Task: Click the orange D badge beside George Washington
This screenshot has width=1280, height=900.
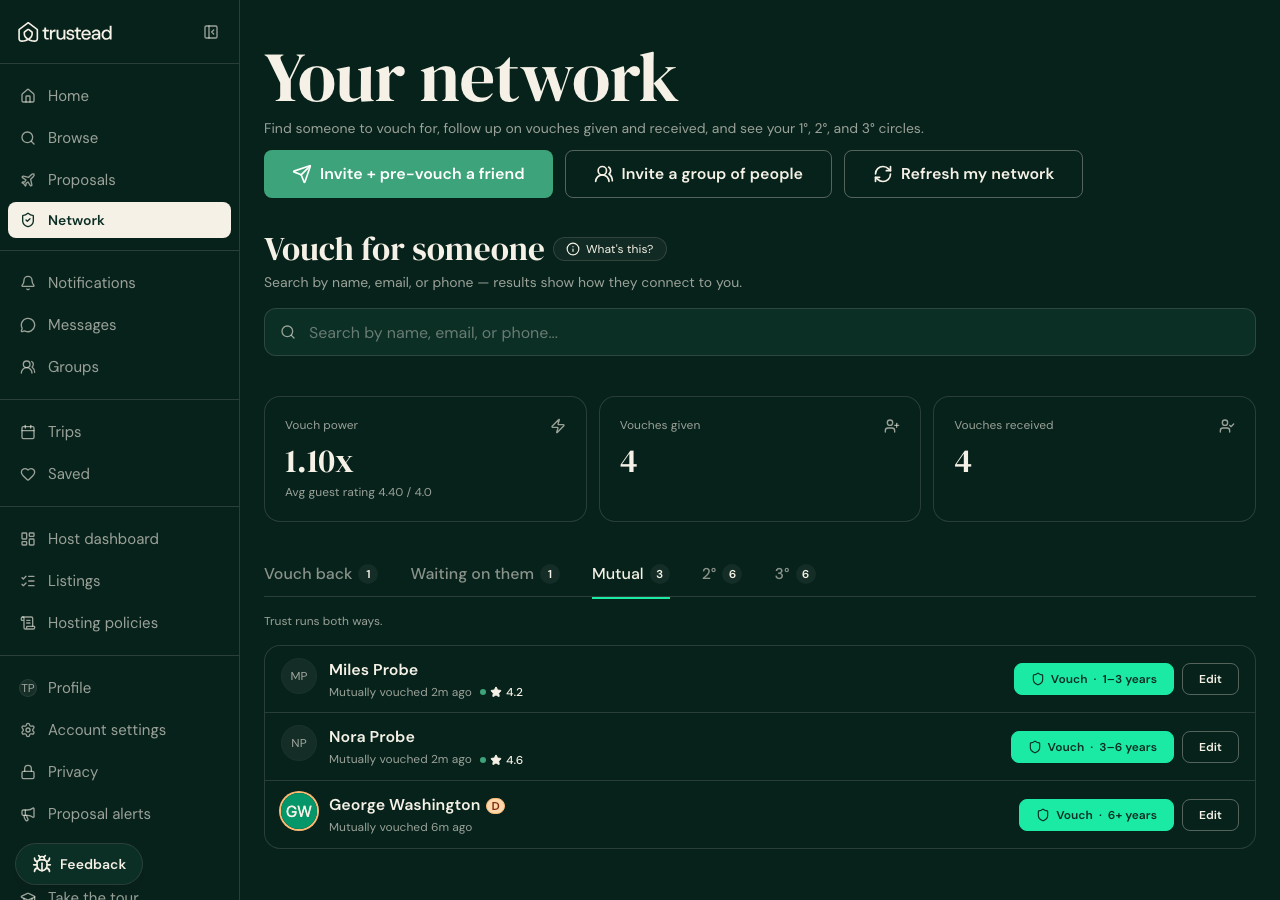Action: (495, 806)
